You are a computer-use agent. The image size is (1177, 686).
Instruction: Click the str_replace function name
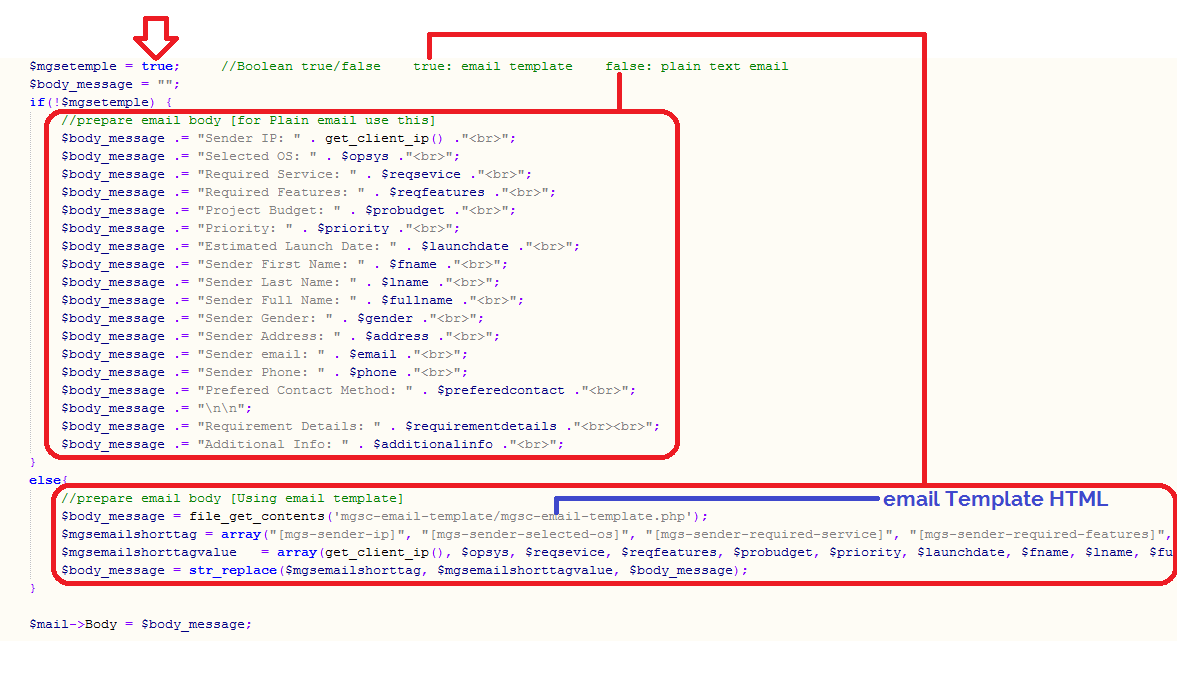coord(232,570)
